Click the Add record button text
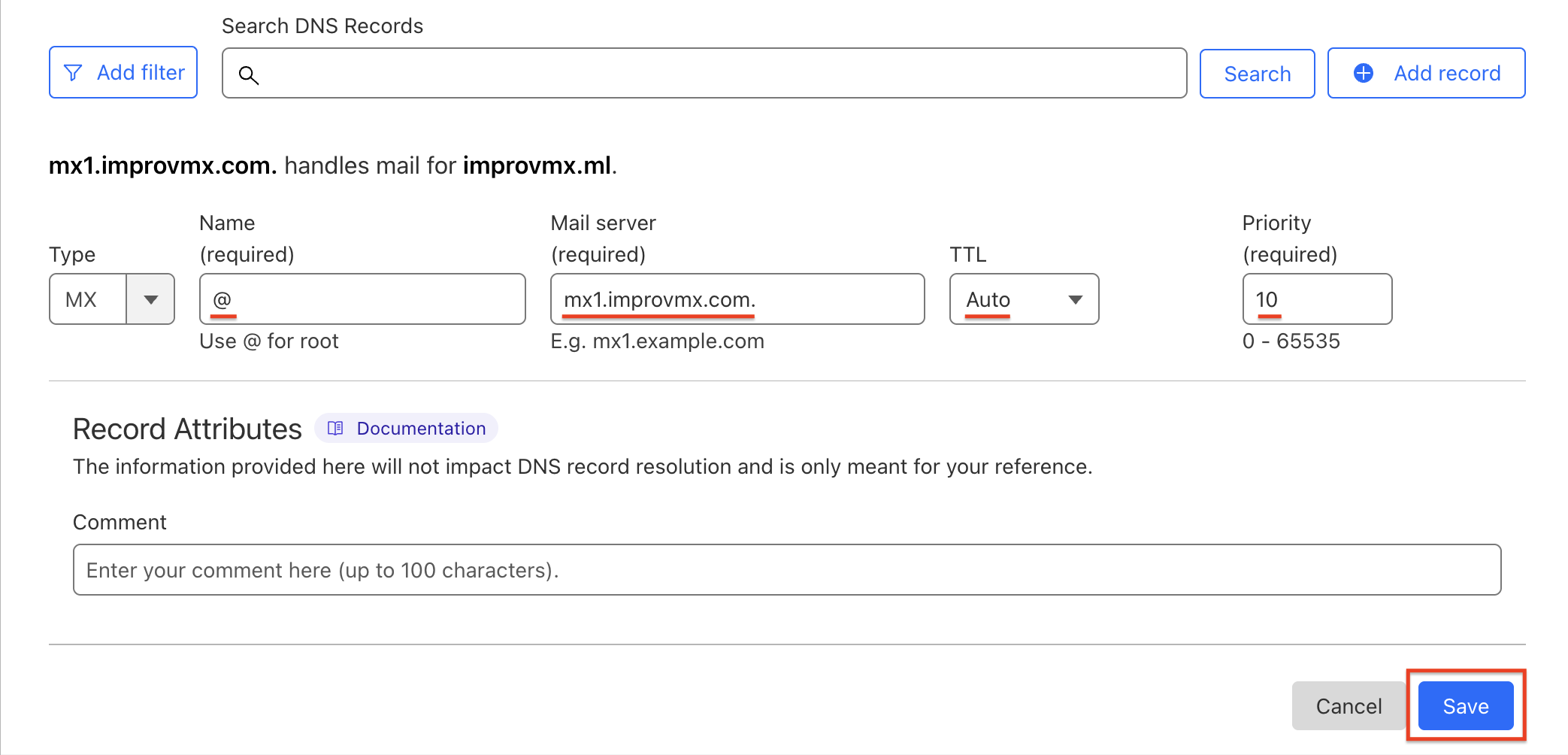The height and width of the screenshot is (755, 1568). [1447, 73]
